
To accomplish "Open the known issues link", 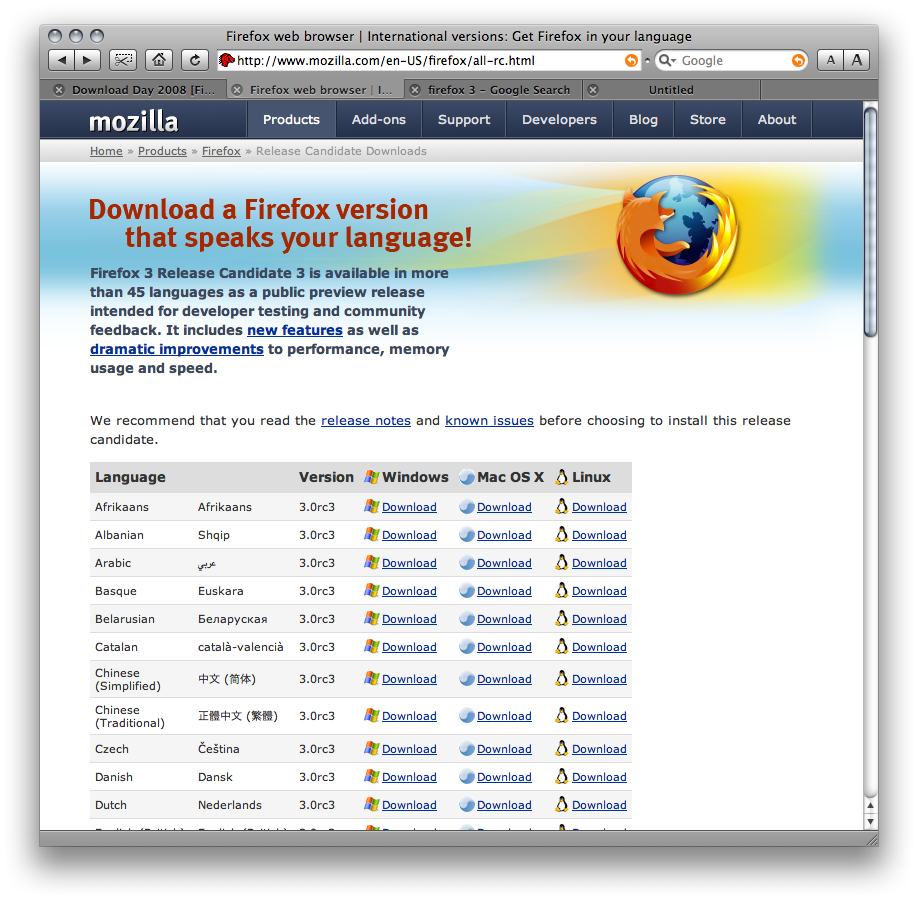I will point(489,421).
